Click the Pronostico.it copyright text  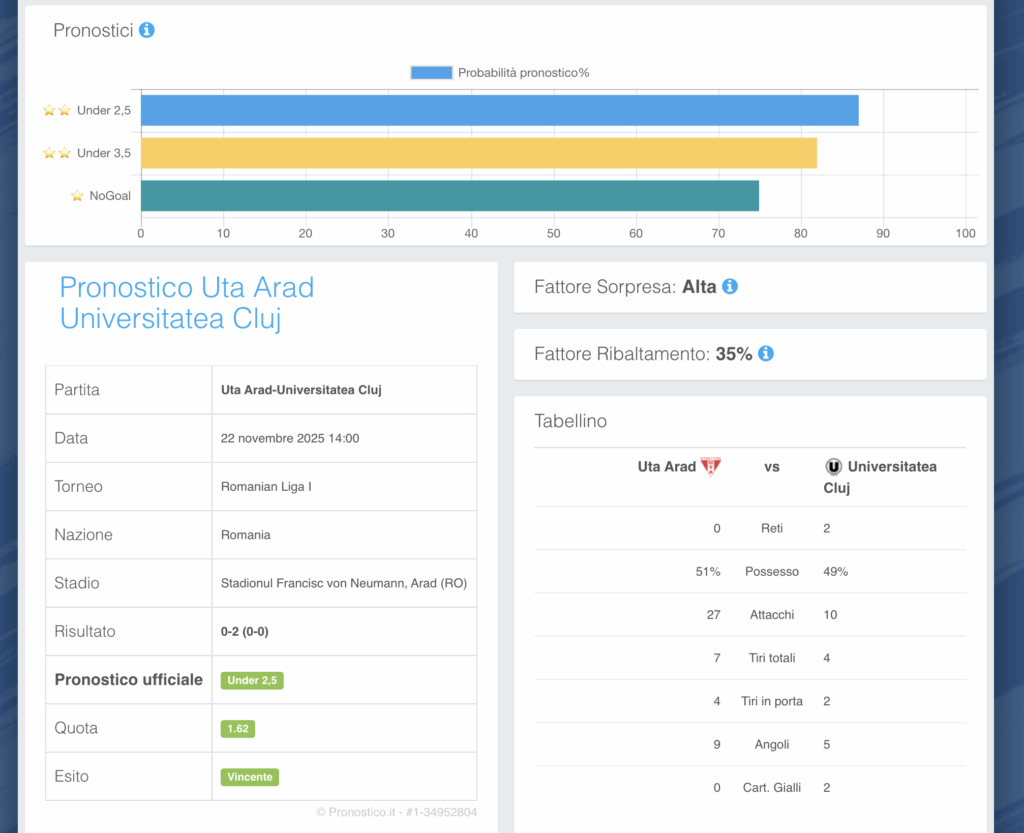click(396, 812)
